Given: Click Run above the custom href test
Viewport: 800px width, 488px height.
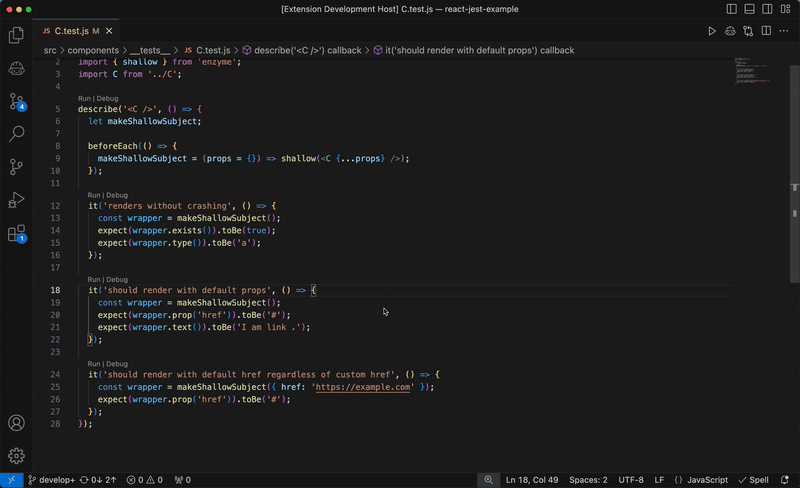Looking at the screenshot, I should tap(93, 364).
